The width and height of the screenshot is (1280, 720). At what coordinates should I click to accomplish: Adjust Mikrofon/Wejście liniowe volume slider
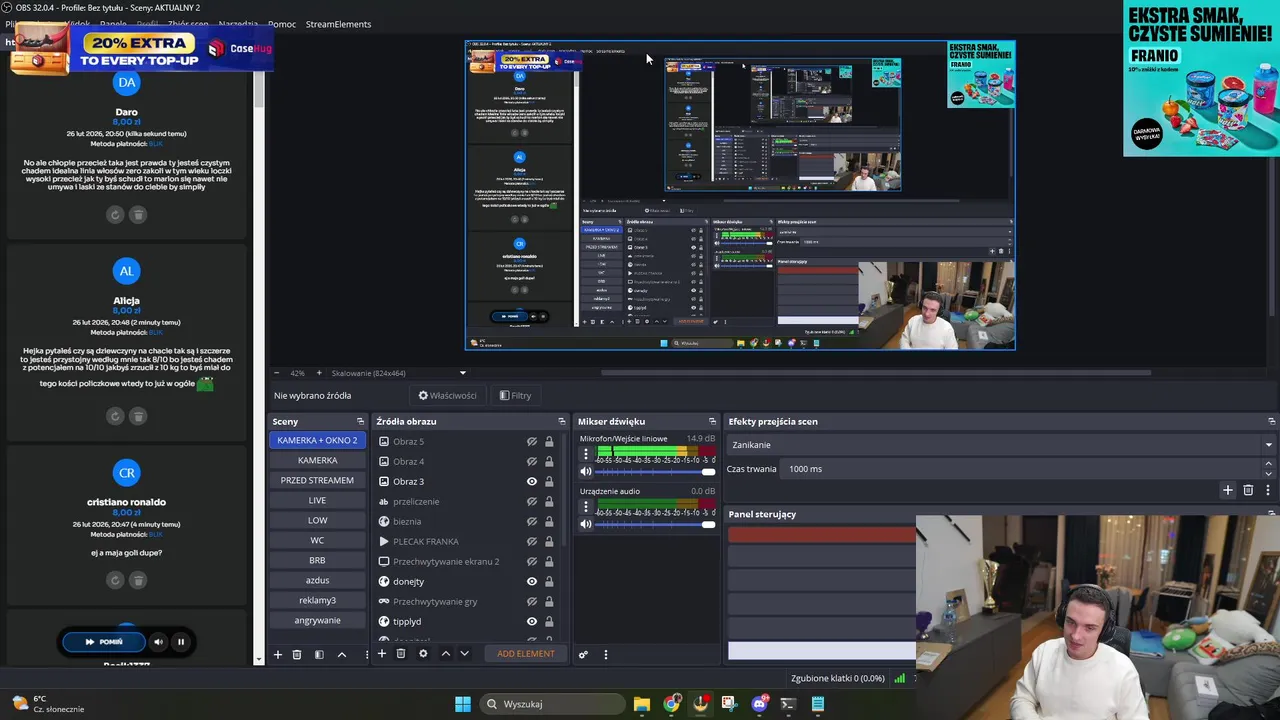(x=656, y=472)
